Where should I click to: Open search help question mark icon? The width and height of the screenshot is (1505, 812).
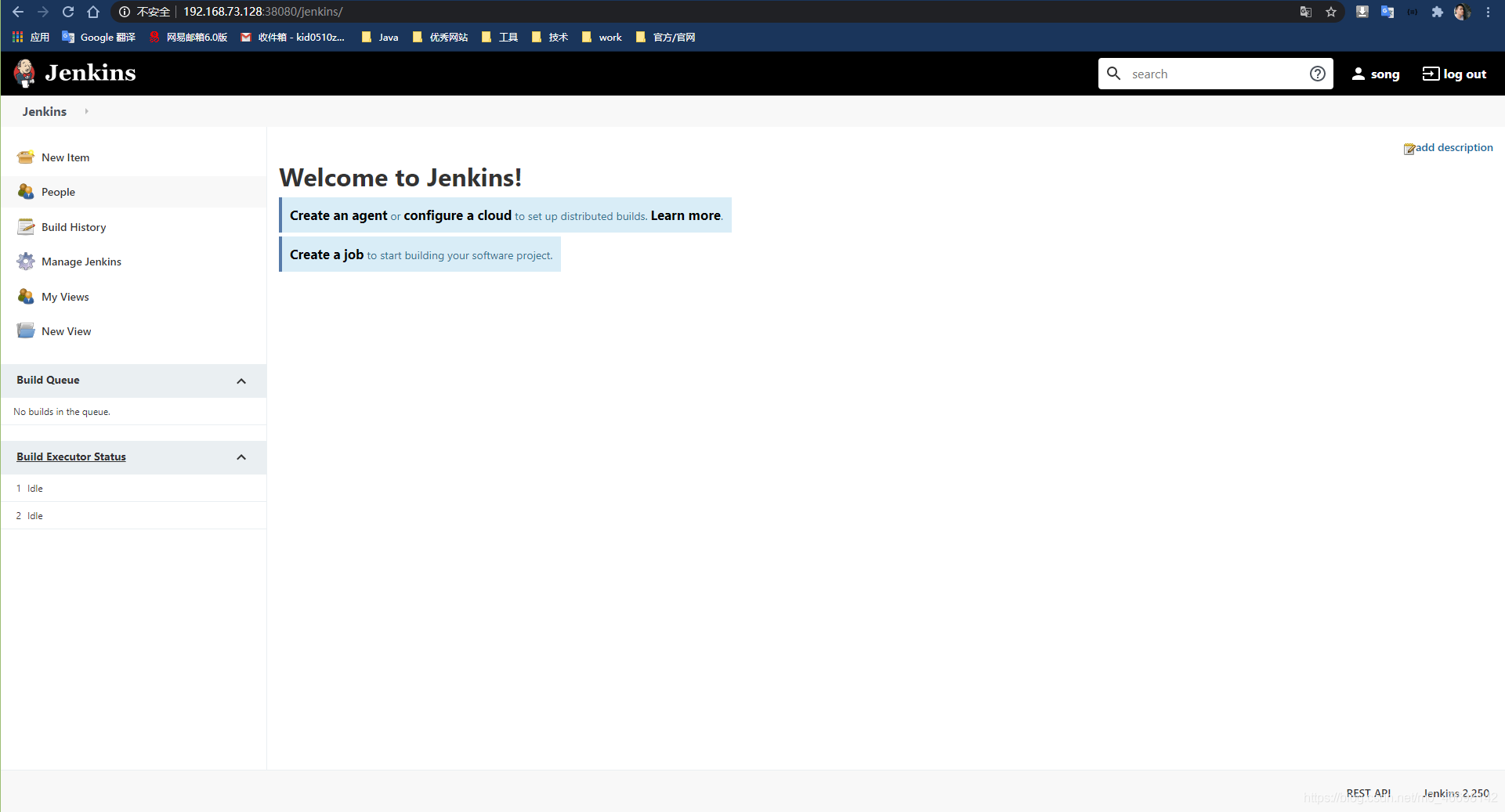point(1318,74)
